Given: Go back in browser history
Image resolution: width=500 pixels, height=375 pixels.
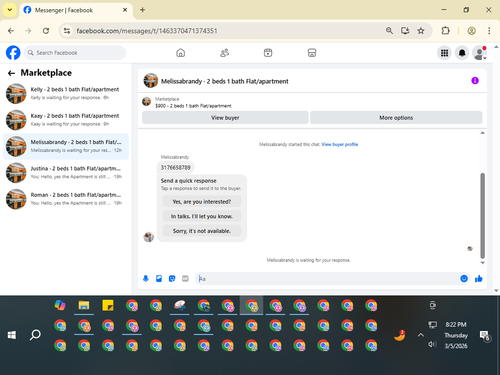Looking at the screenshot, I should [x=11, y=31].
